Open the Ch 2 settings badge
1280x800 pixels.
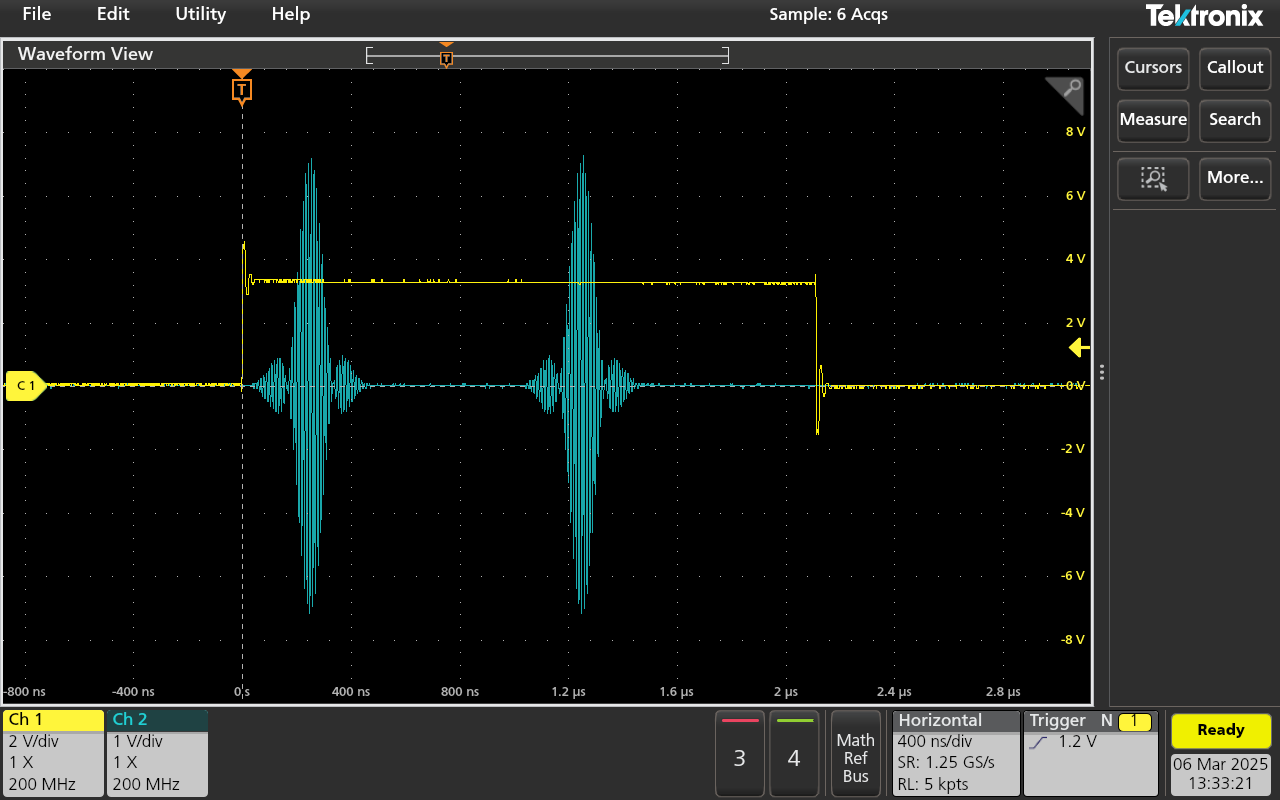tap(157, 753)
